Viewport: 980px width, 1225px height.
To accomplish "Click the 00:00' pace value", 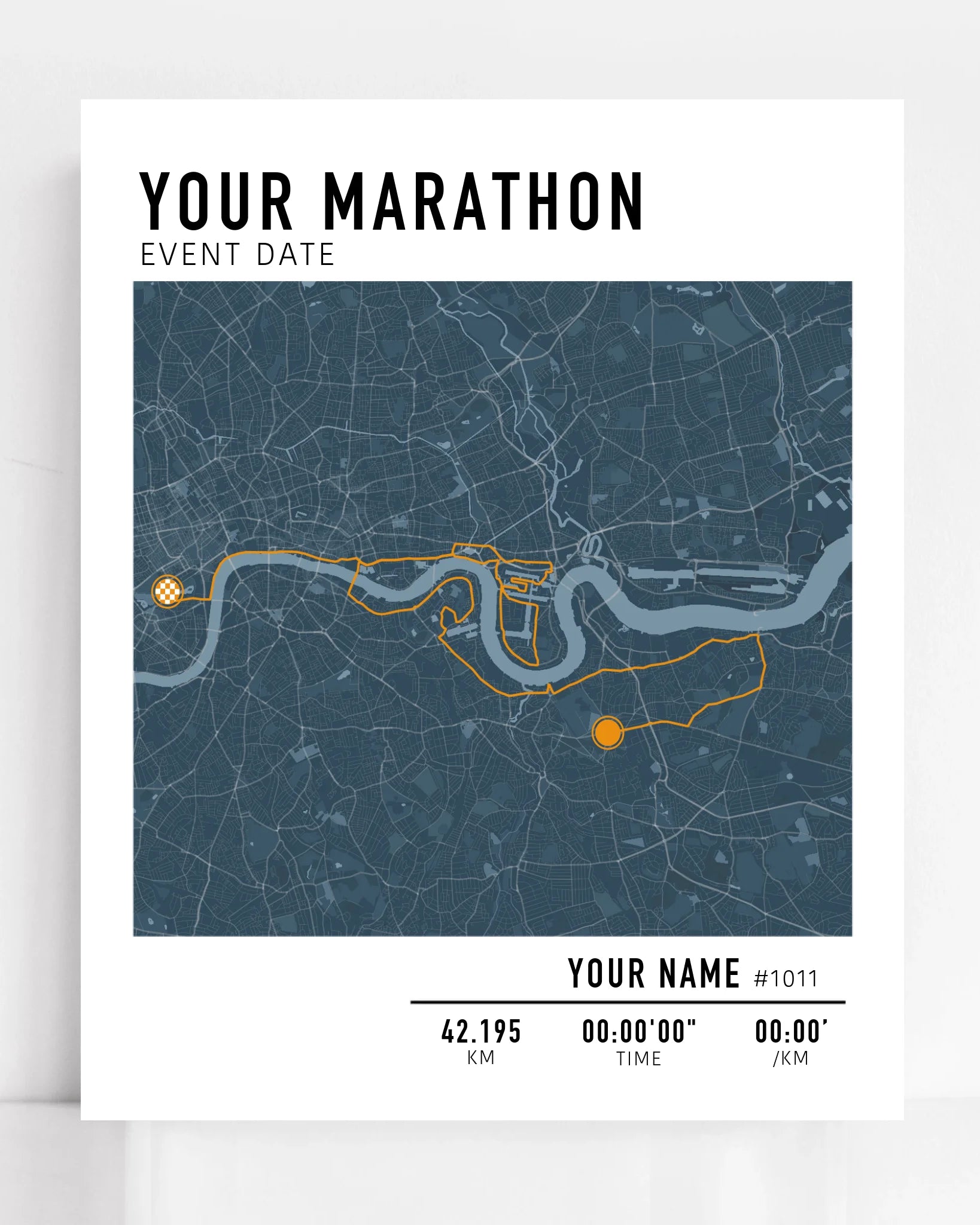I will tap(791, 1032).
